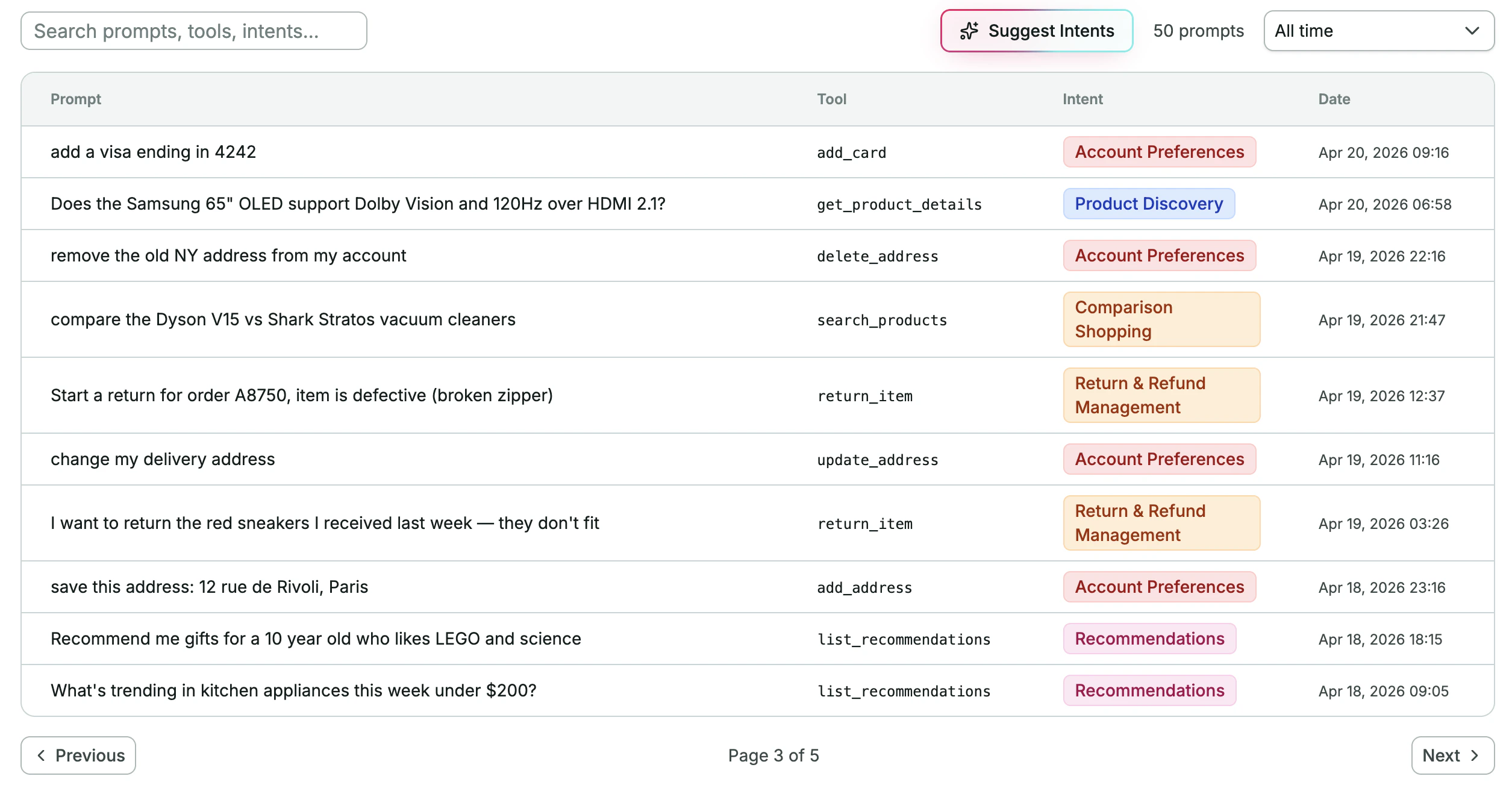Select the Samsung 65" OLED Dolby Vision prompt

pos(358,204)
